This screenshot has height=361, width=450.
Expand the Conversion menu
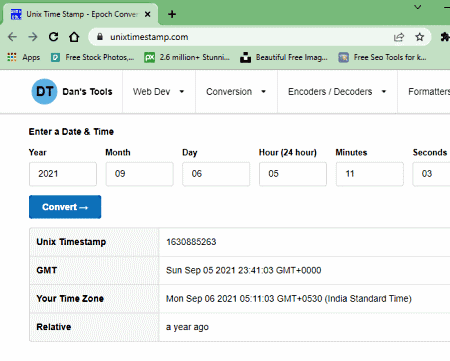pyautogui.click(x=236, y=92)
